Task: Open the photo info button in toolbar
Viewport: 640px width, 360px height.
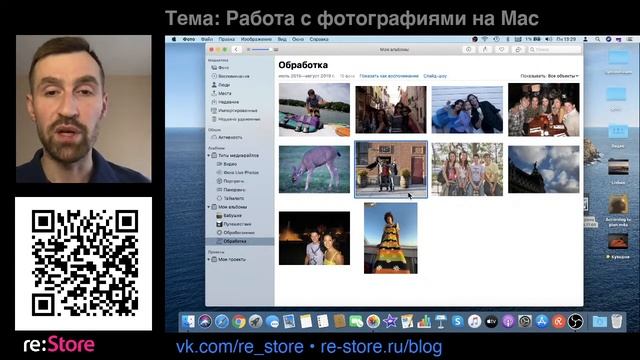Action: coord(469,49)
